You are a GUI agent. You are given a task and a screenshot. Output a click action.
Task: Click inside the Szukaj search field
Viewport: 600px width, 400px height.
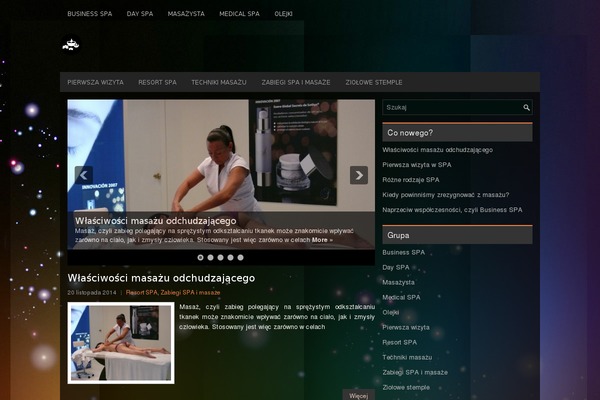pos(450,107)
